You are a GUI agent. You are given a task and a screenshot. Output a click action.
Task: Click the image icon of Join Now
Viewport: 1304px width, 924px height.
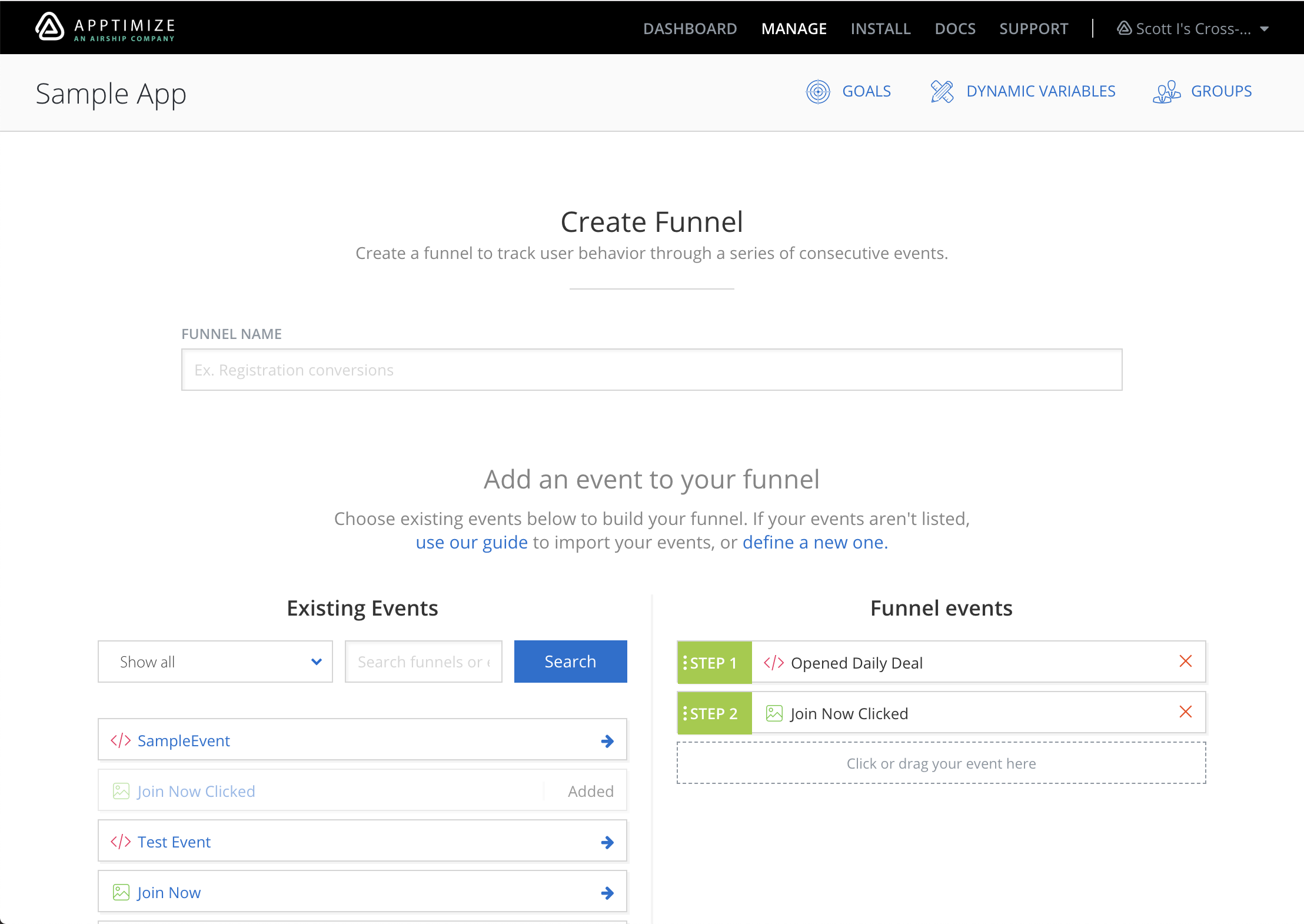[x=121, y=892]
